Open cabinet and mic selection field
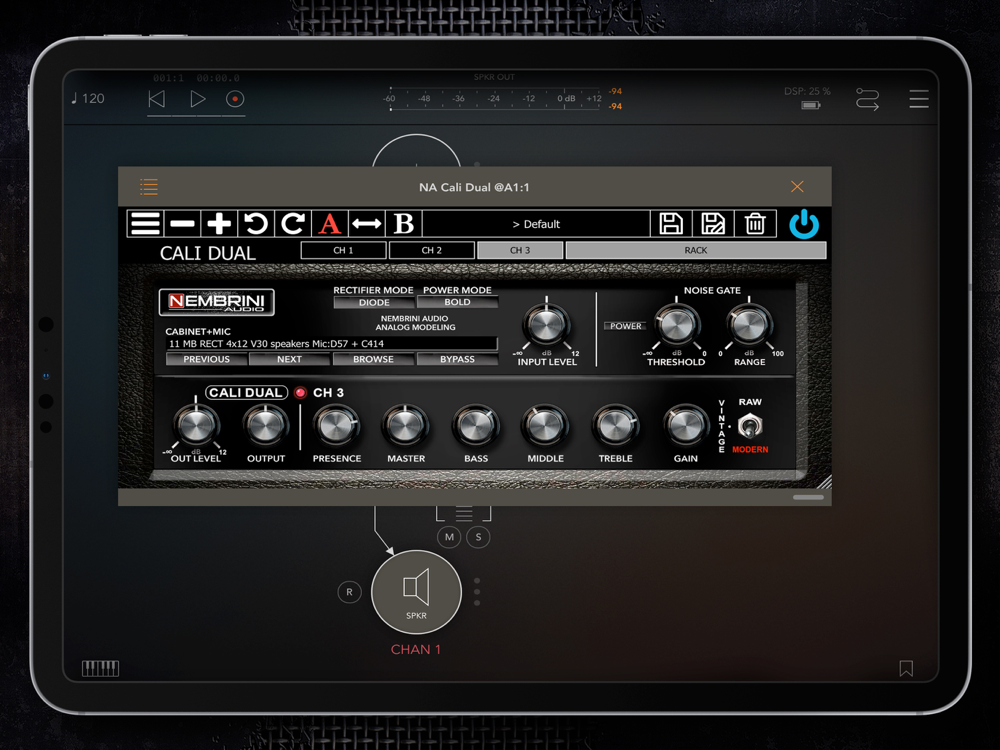The height and width of the screenshot is (750, 1000). [x=331, y=344]
